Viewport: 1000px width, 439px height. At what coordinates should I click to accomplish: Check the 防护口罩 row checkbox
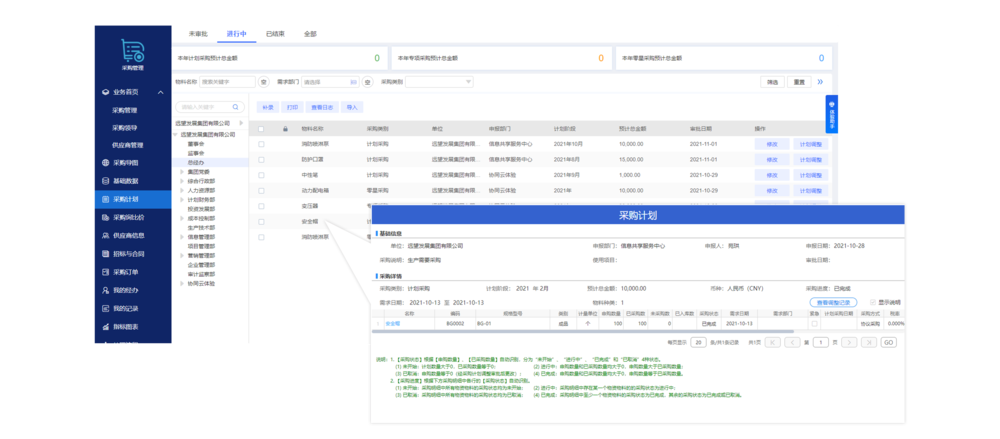point(262,159)
